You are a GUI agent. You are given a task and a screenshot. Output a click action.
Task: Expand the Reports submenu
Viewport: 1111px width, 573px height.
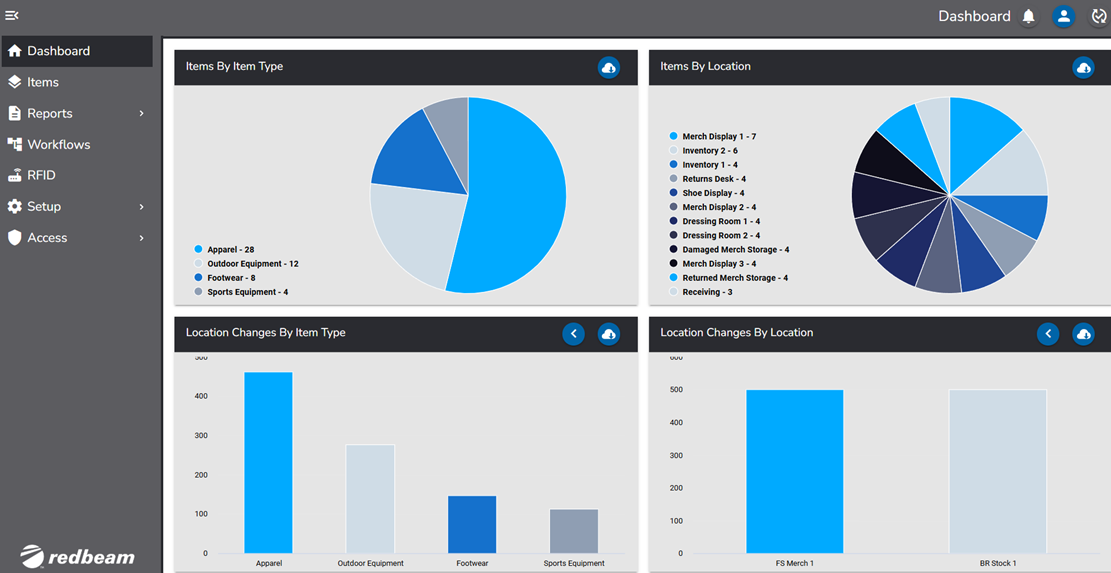141,114
